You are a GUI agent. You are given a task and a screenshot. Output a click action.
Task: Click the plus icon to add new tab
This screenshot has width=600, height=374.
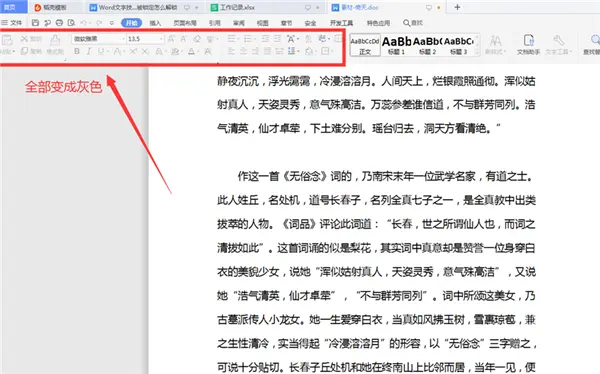point(457,7)
